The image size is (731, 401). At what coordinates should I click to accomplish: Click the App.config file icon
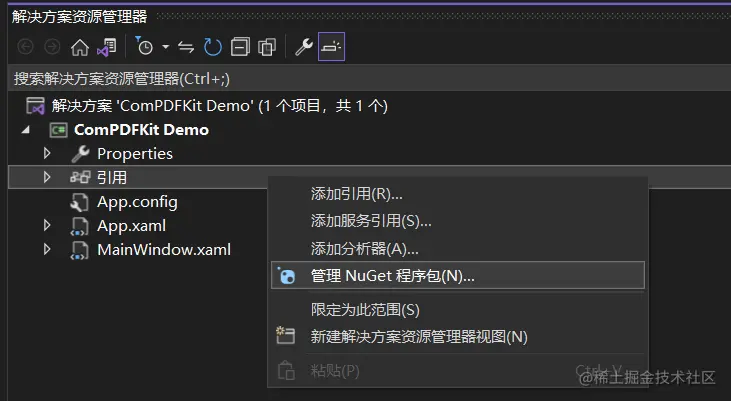pos(79,202)
